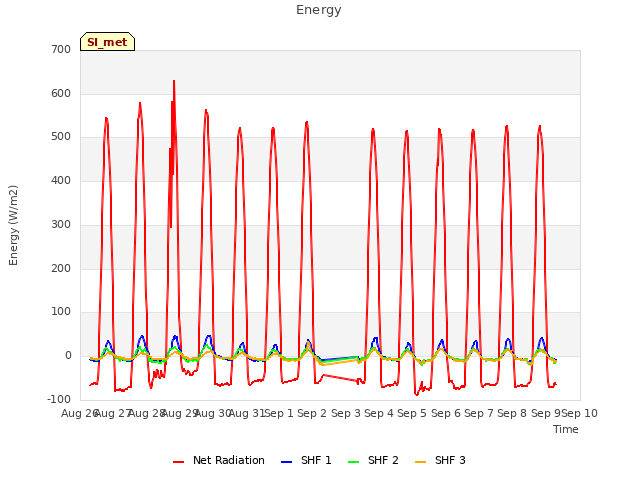The height and width of the screenshot is (480, 640).
Task: Click the Net Radiation peak on Aug 30
Action: point(206,110)
